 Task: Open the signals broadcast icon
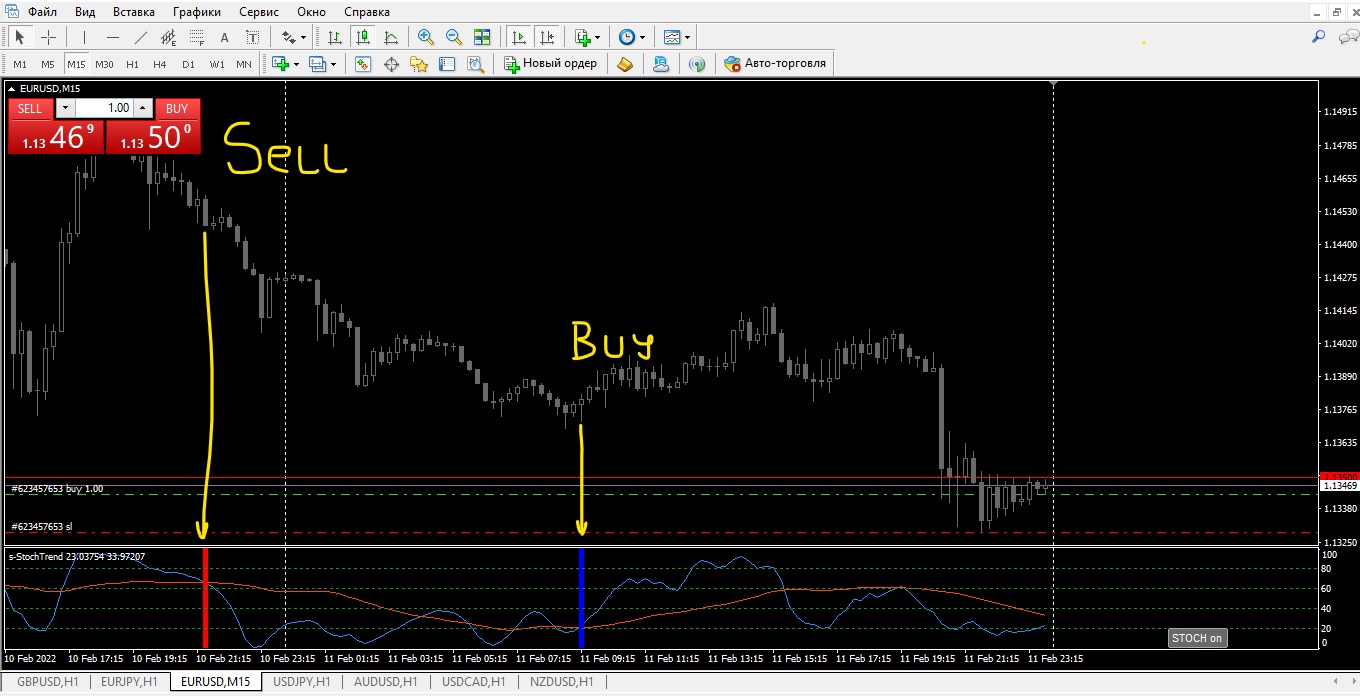pyautogui.click(x=697, y=64)
